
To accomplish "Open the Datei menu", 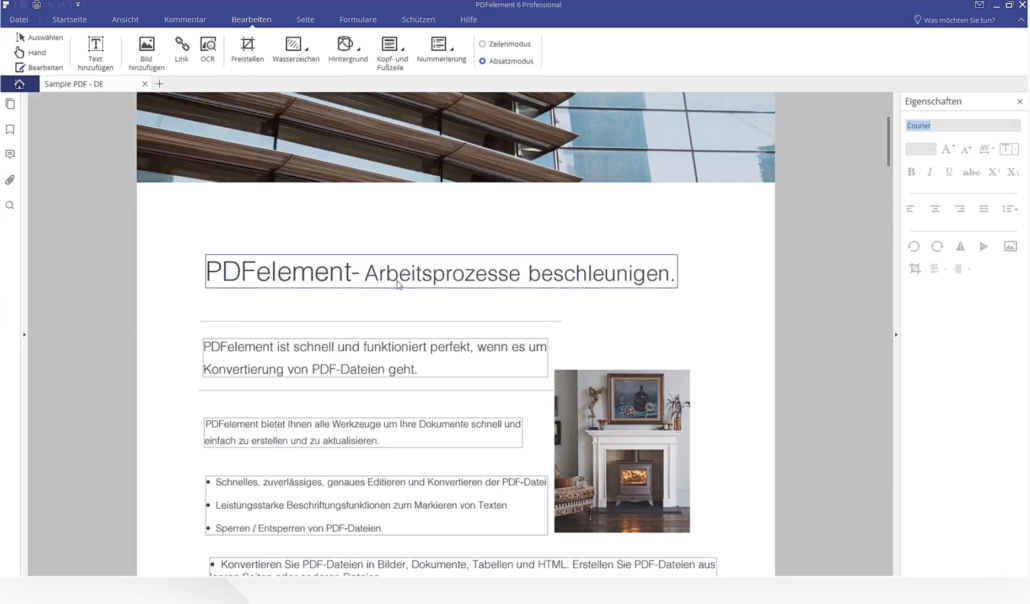I will [x=19, y=20].
